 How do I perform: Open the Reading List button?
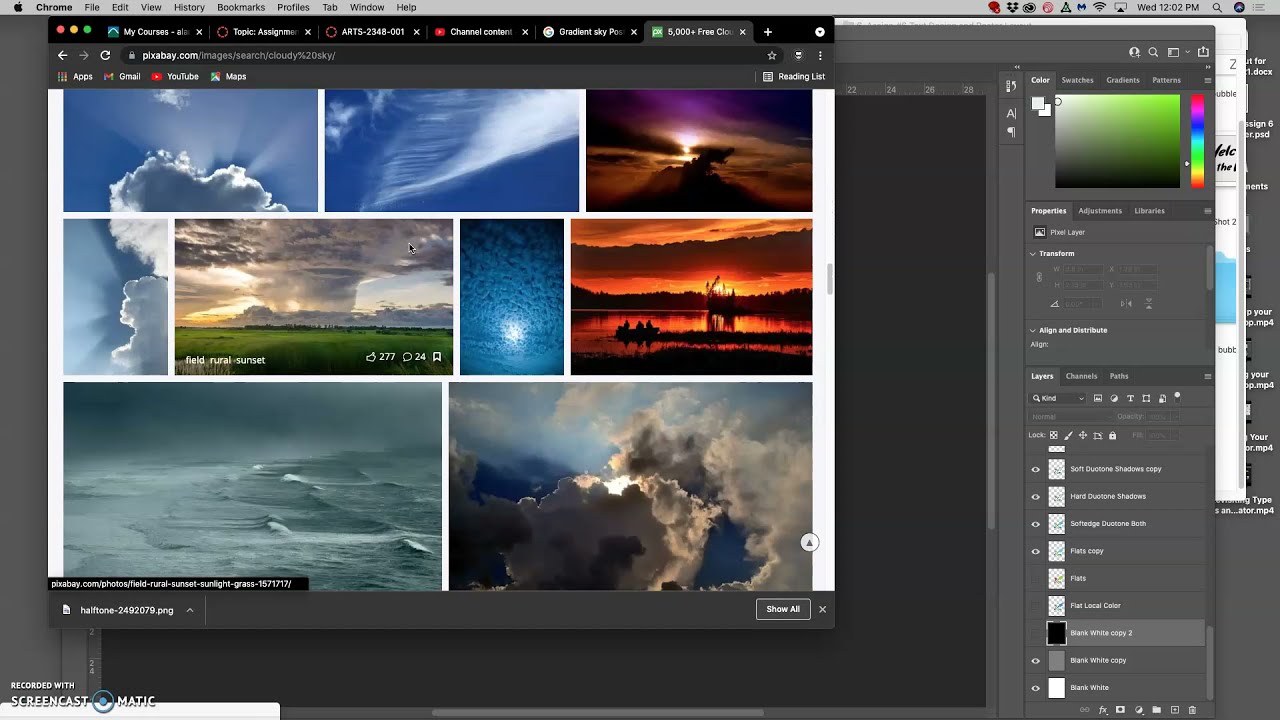(x=794, y=76)
